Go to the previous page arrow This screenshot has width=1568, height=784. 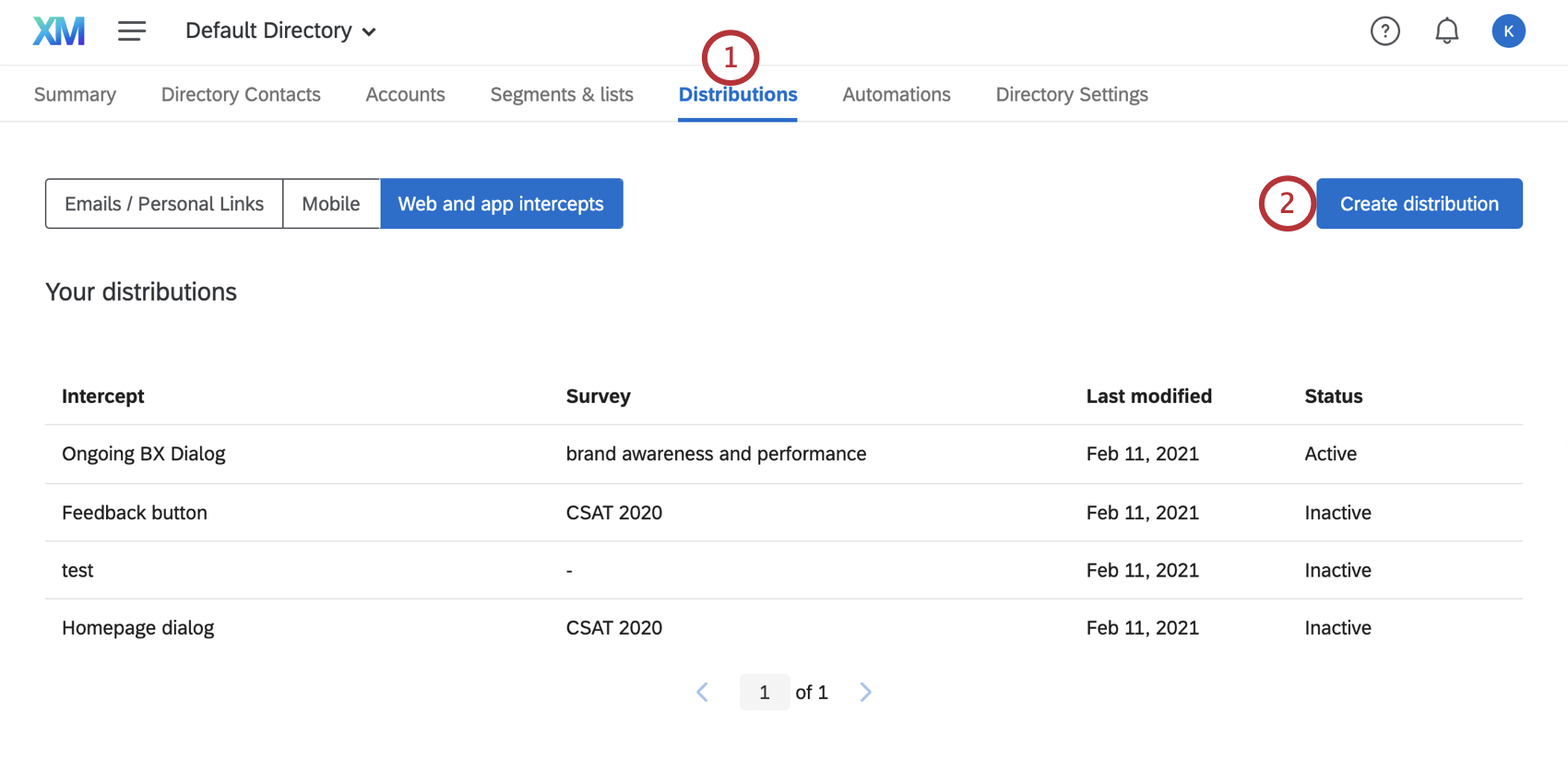click(703, 692)
